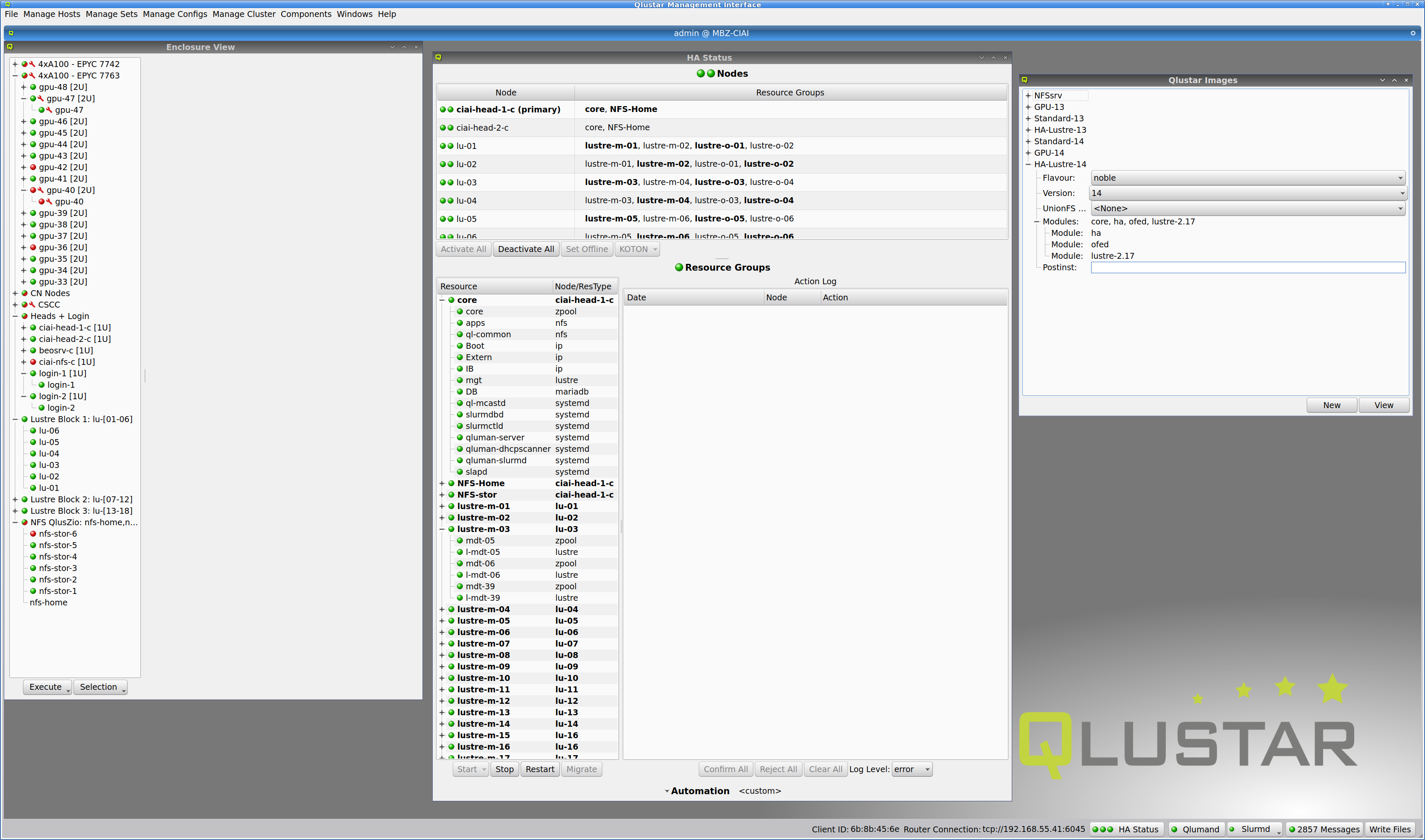1425x840 pixels.
Task: Click into the Postinst input field
Action: [1248, 267]
